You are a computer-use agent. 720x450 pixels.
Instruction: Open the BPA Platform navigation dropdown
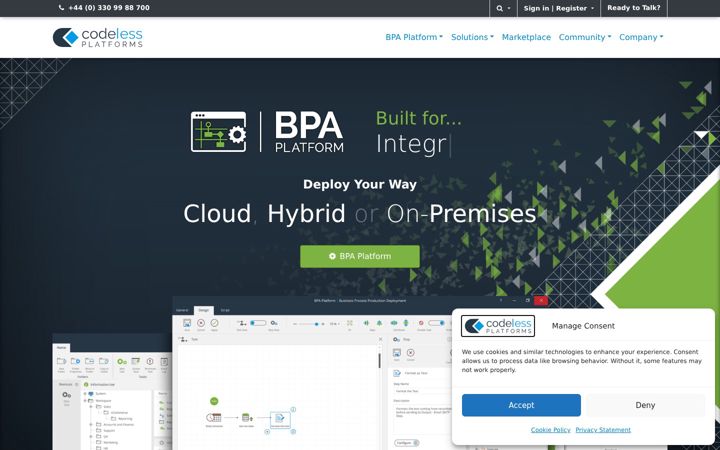[x=414, y=37]
